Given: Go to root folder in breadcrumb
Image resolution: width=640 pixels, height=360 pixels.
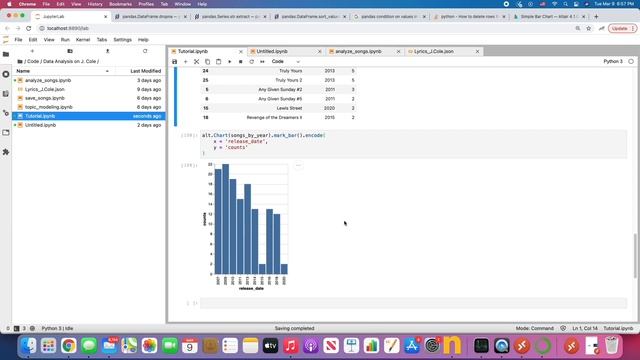Looking at the screenshot, I should [20, 61].
